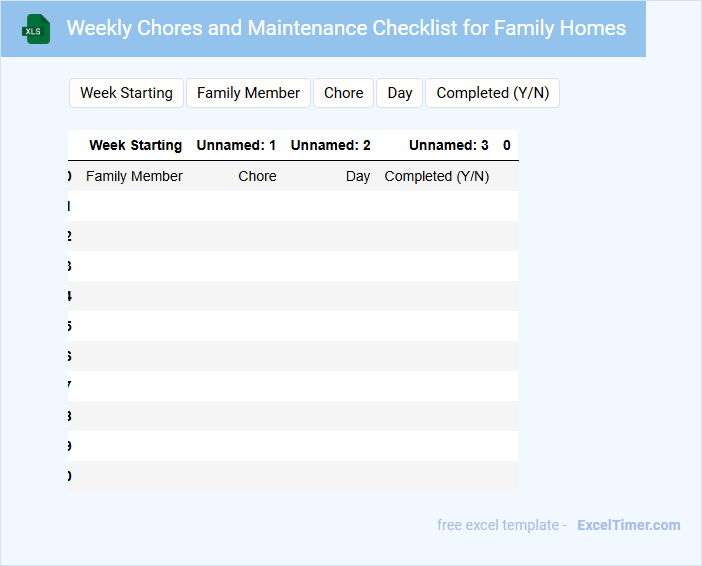Click the page title heading text
This screenshot has height=566, width=702.
tap(346, 28)
